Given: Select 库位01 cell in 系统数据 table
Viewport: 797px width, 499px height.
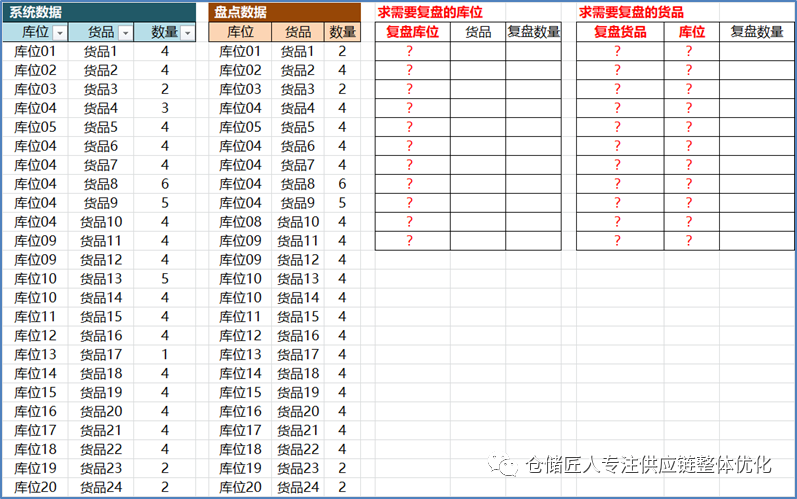Looking at the screenshot, I should point(35,51).
